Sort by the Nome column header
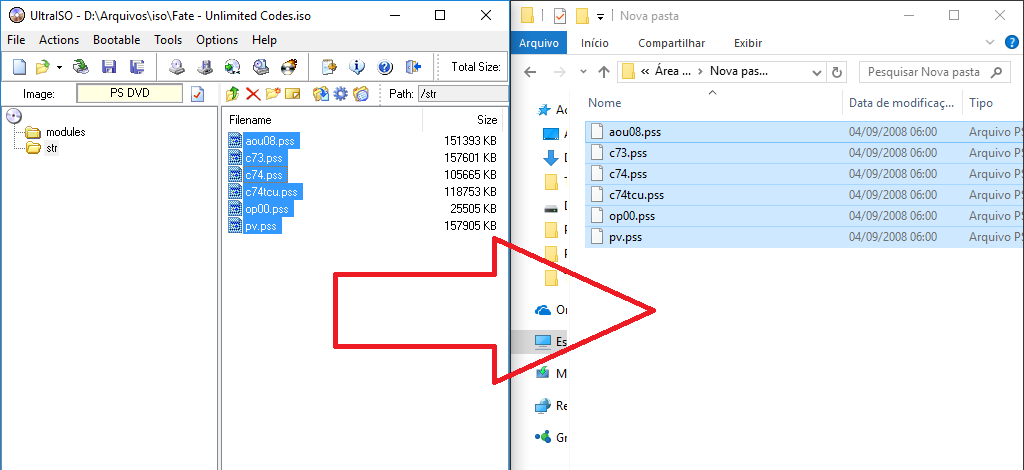Screen dimensions: 1024x470 (x=605, y=103)
